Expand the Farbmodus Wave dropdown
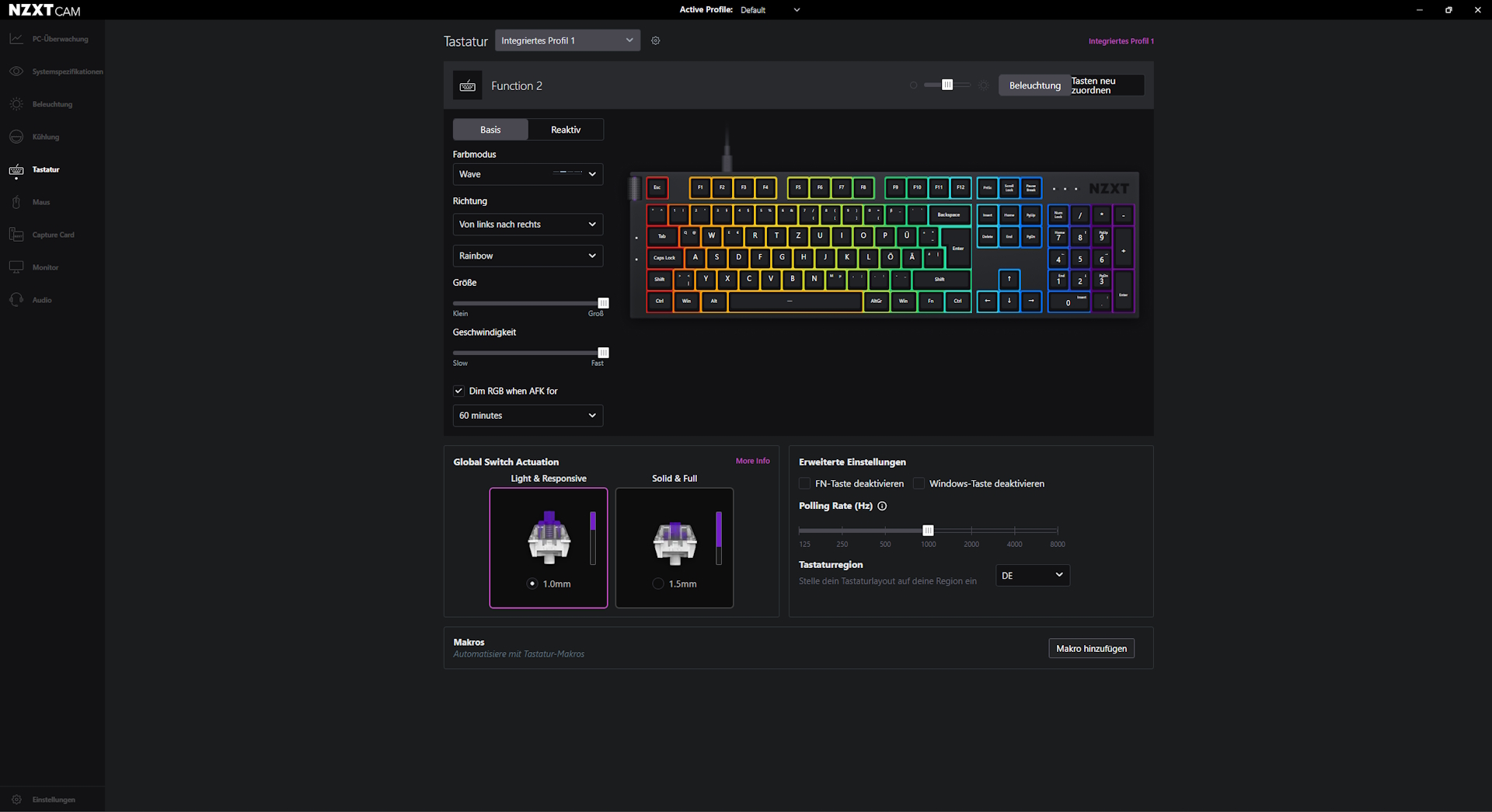This screenshot has height=812, width=1492. pos(528,174)
